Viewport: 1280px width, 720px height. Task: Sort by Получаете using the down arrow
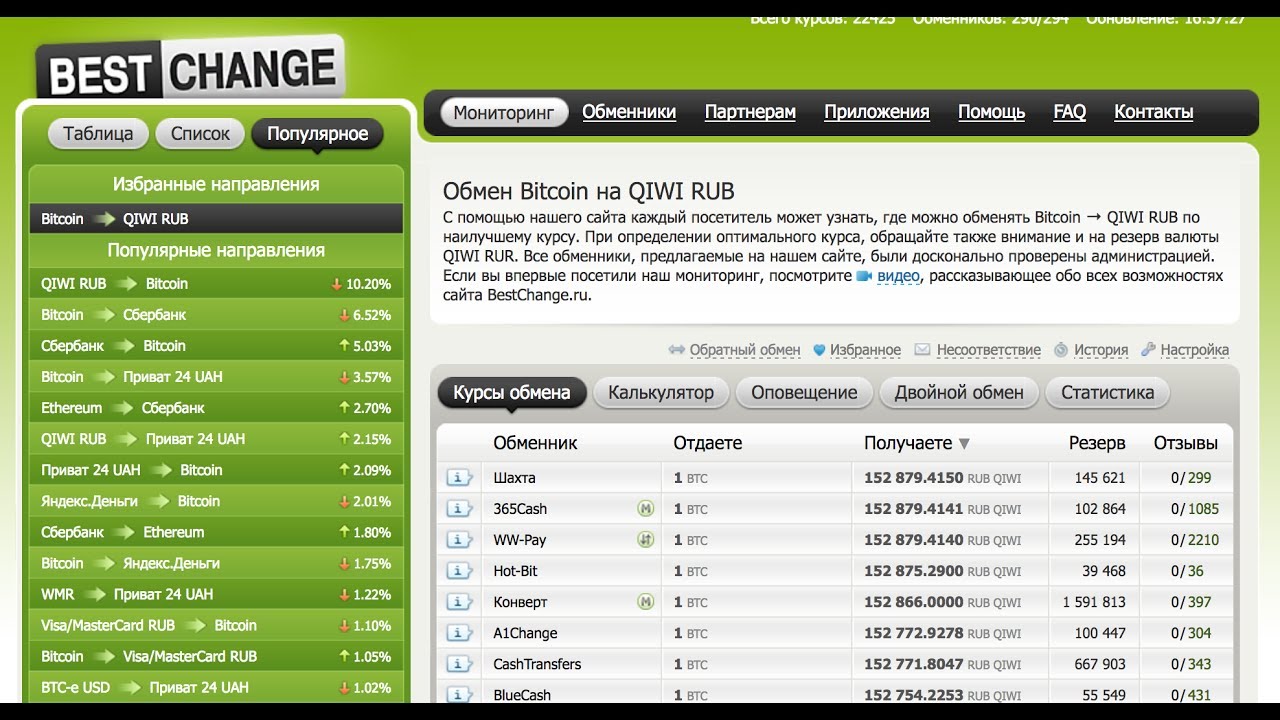click(964, 444)
